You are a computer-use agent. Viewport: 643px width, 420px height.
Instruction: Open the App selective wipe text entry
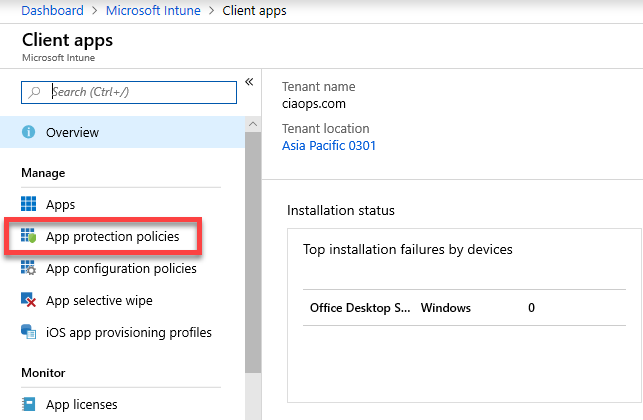[99, 301]
